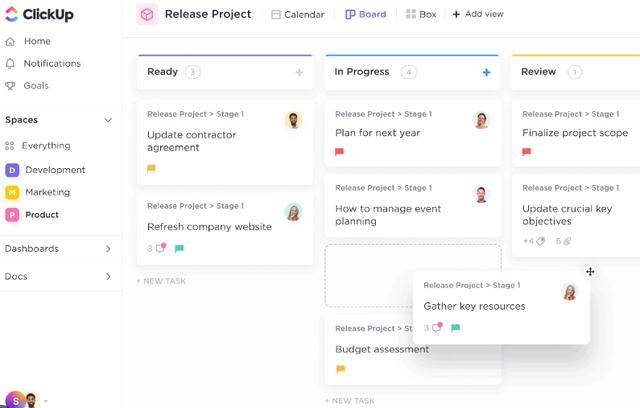Open the Development space
640x408 pixels.
(55, 170)
